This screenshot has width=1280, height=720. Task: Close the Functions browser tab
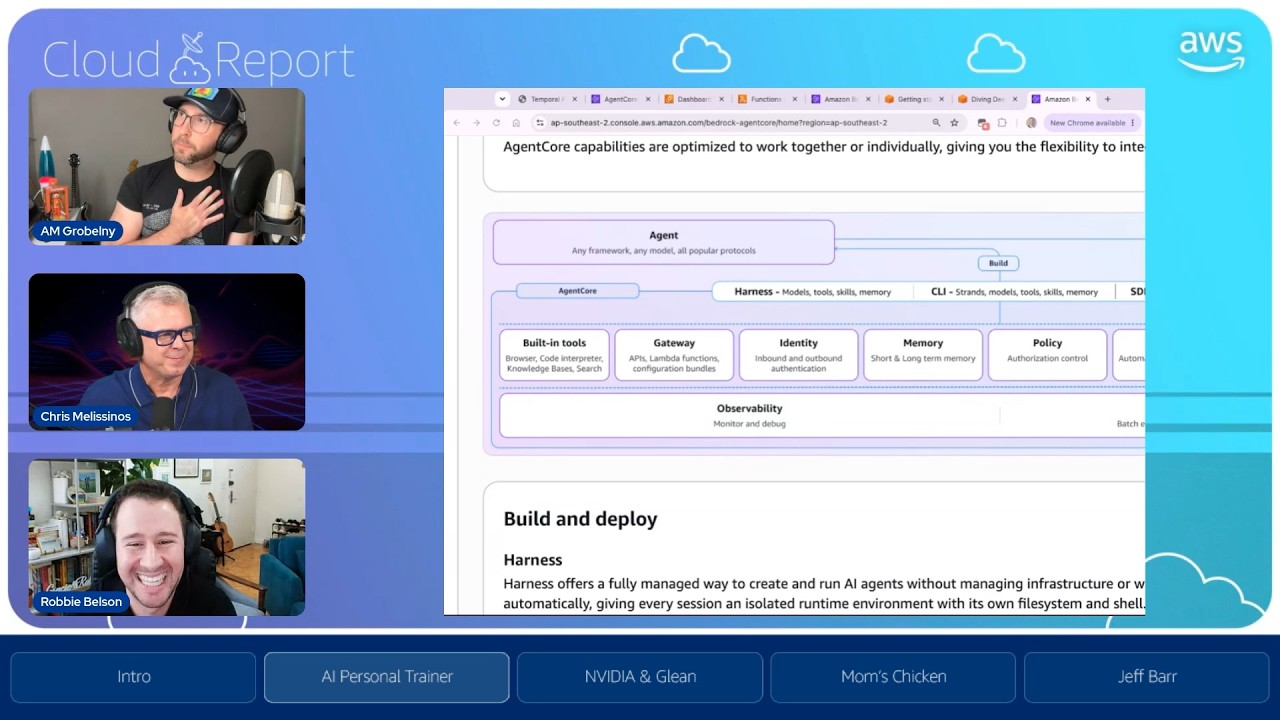tap(795, 99)
